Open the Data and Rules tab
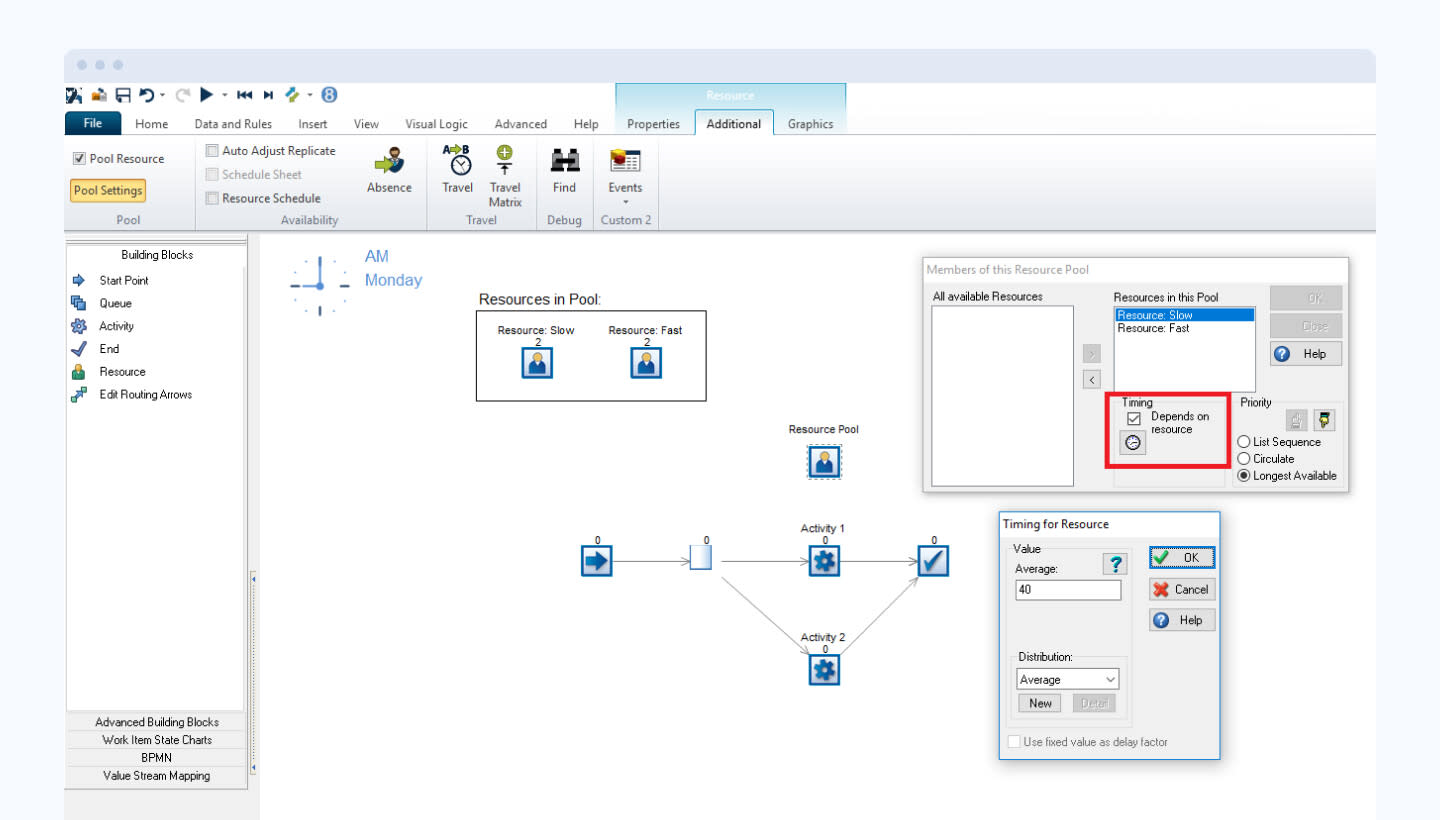Screen dimensions: 1440x820 tap(233, 124)
